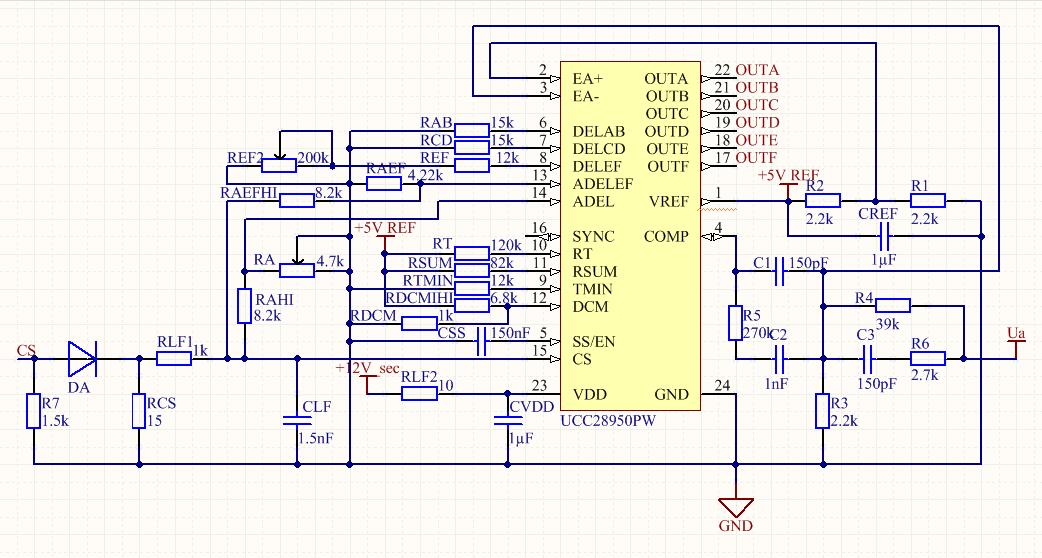This screenshot has height=558, width=1042.
Task: Select the REF2 potentiometer symbol
Action: pyautogui.click(x=279, y=165)
